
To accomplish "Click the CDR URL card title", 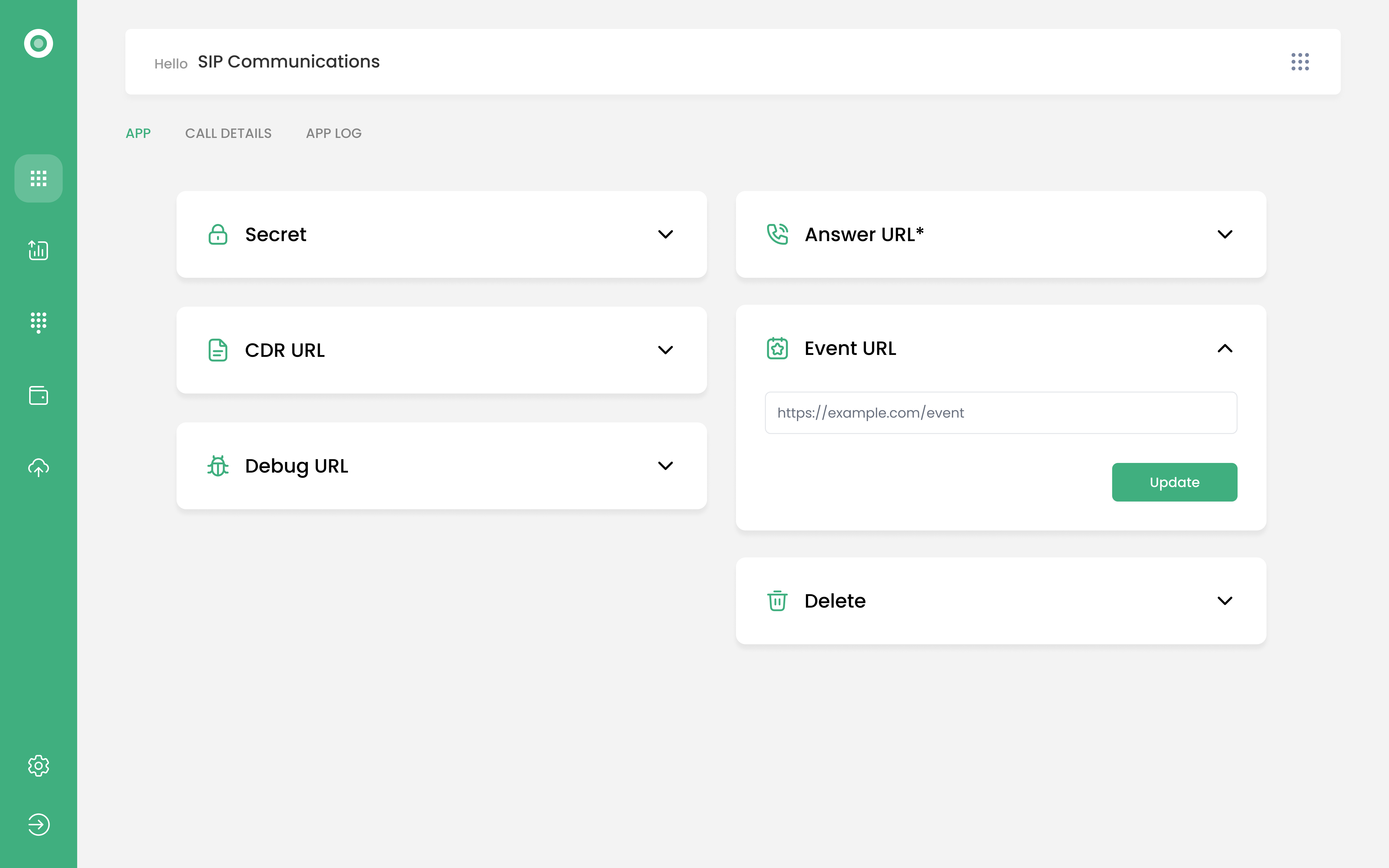I will (285, 350).
